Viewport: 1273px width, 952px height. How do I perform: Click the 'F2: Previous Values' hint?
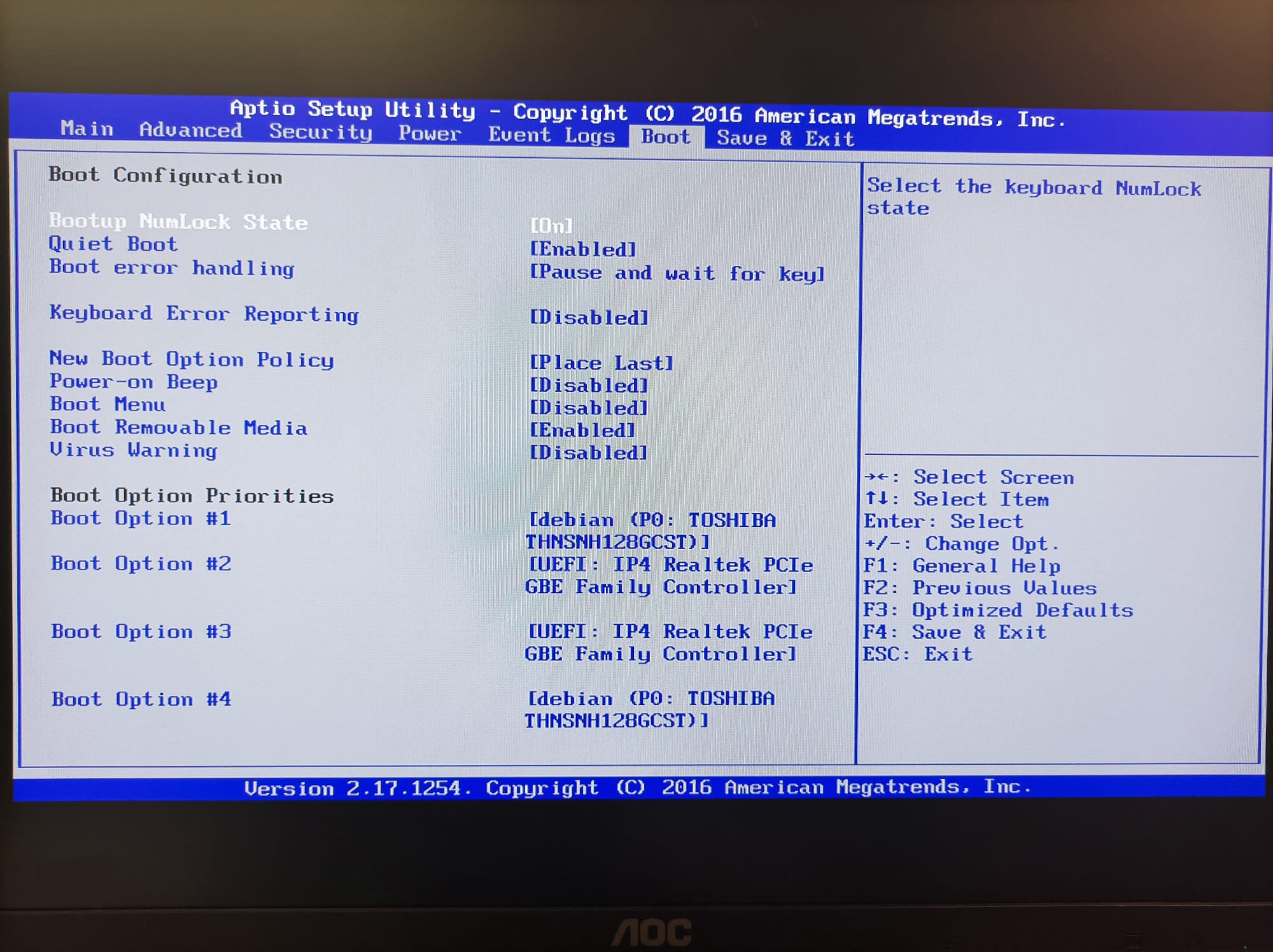coord(980,587)
